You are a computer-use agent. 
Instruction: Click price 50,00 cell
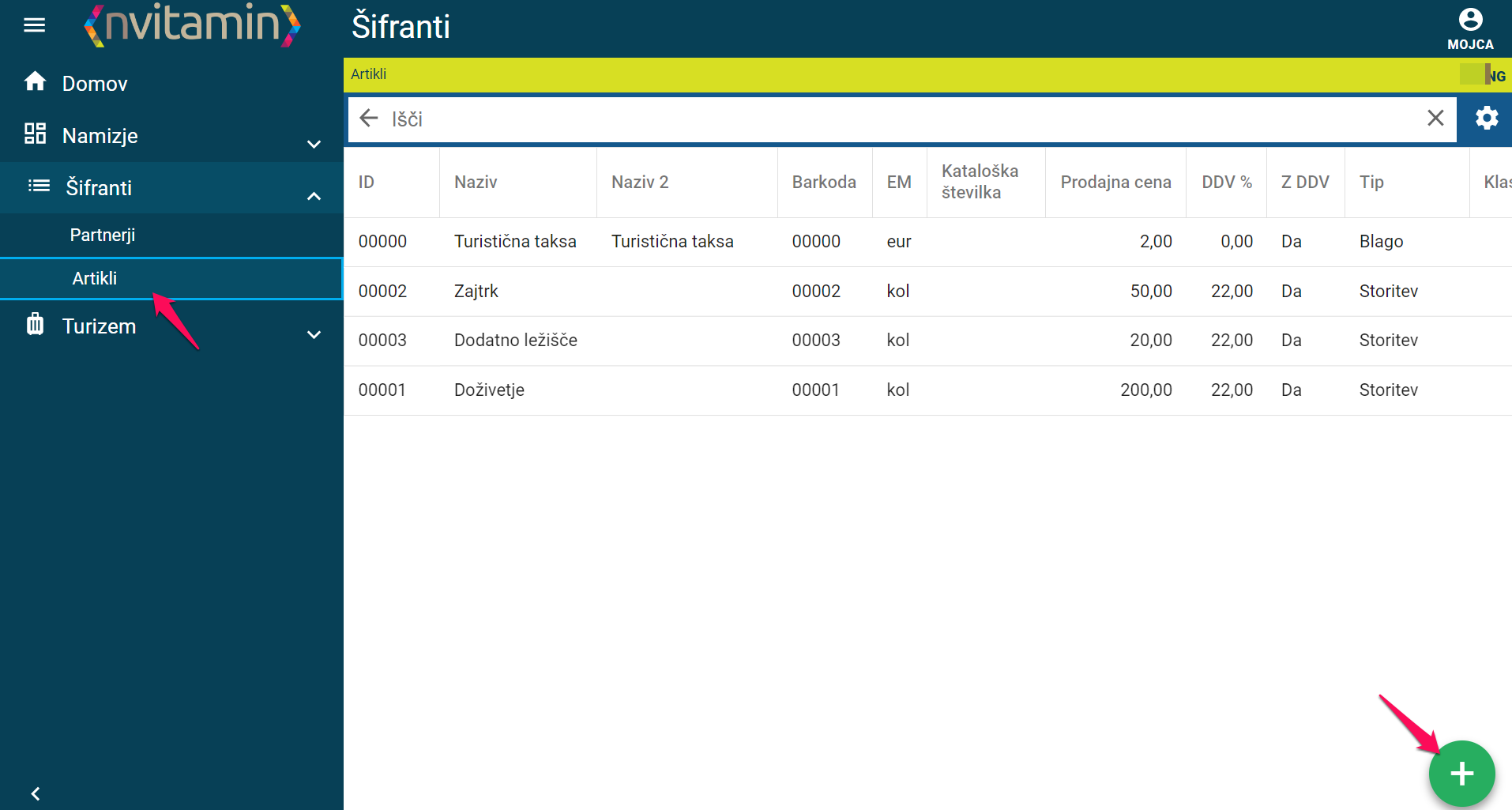click(x=1151, y=292)
